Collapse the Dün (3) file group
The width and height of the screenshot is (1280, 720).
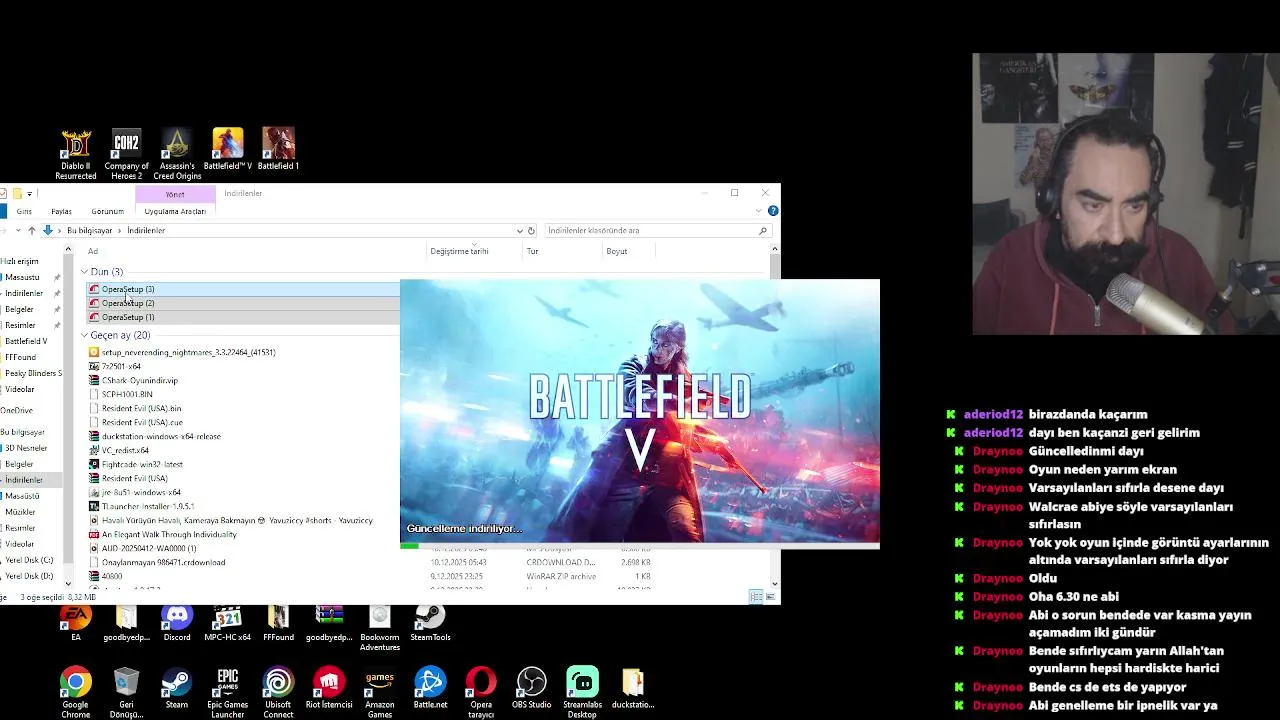pos(85,272)
